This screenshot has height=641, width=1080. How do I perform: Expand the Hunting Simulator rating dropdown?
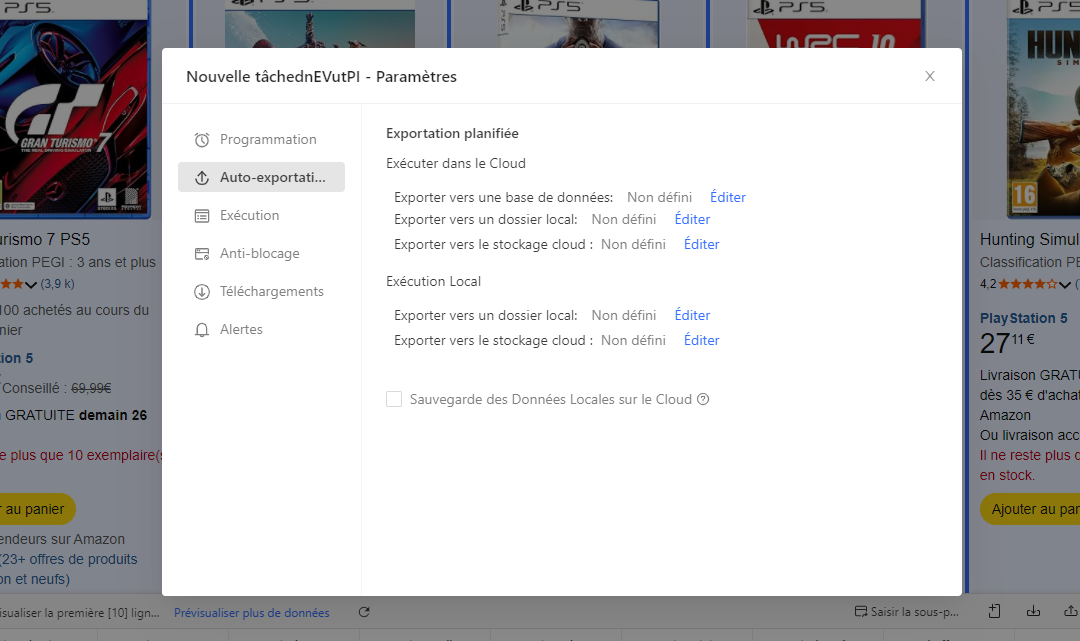[1063, 285]
